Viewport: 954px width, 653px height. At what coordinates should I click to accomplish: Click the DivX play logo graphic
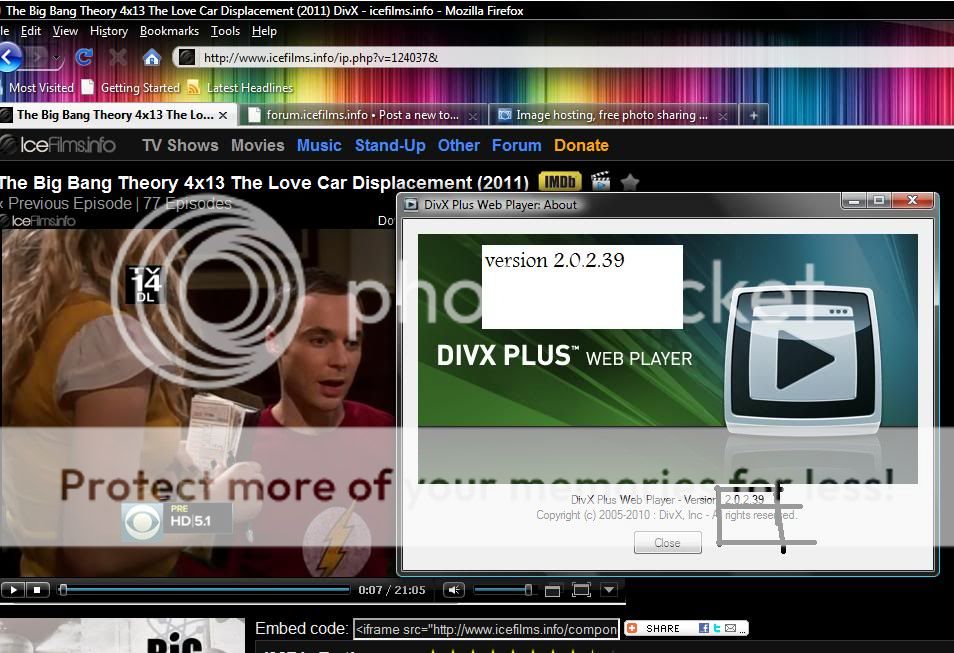[803, 359]
